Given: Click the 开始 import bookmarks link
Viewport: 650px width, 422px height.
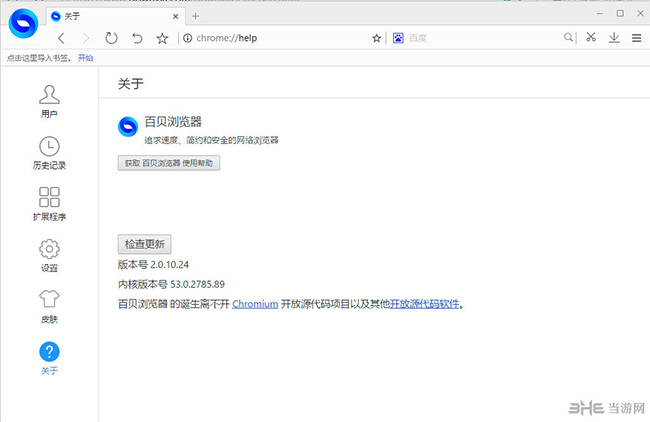Looking at the screenshot, I should coord(85,58).
